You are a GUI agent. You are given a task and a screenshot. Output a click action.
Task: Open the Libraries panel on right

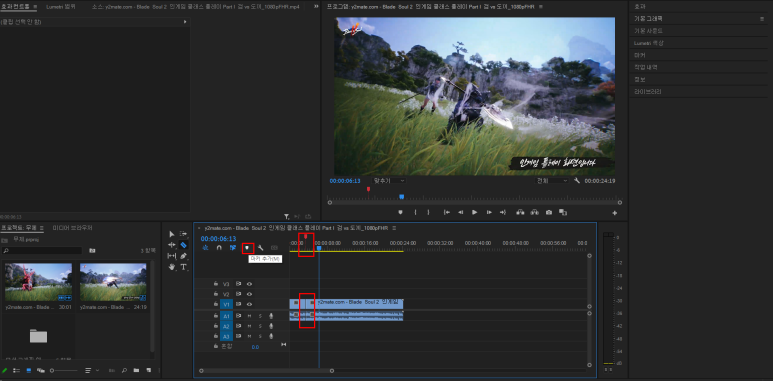click(x=647, y=92)
